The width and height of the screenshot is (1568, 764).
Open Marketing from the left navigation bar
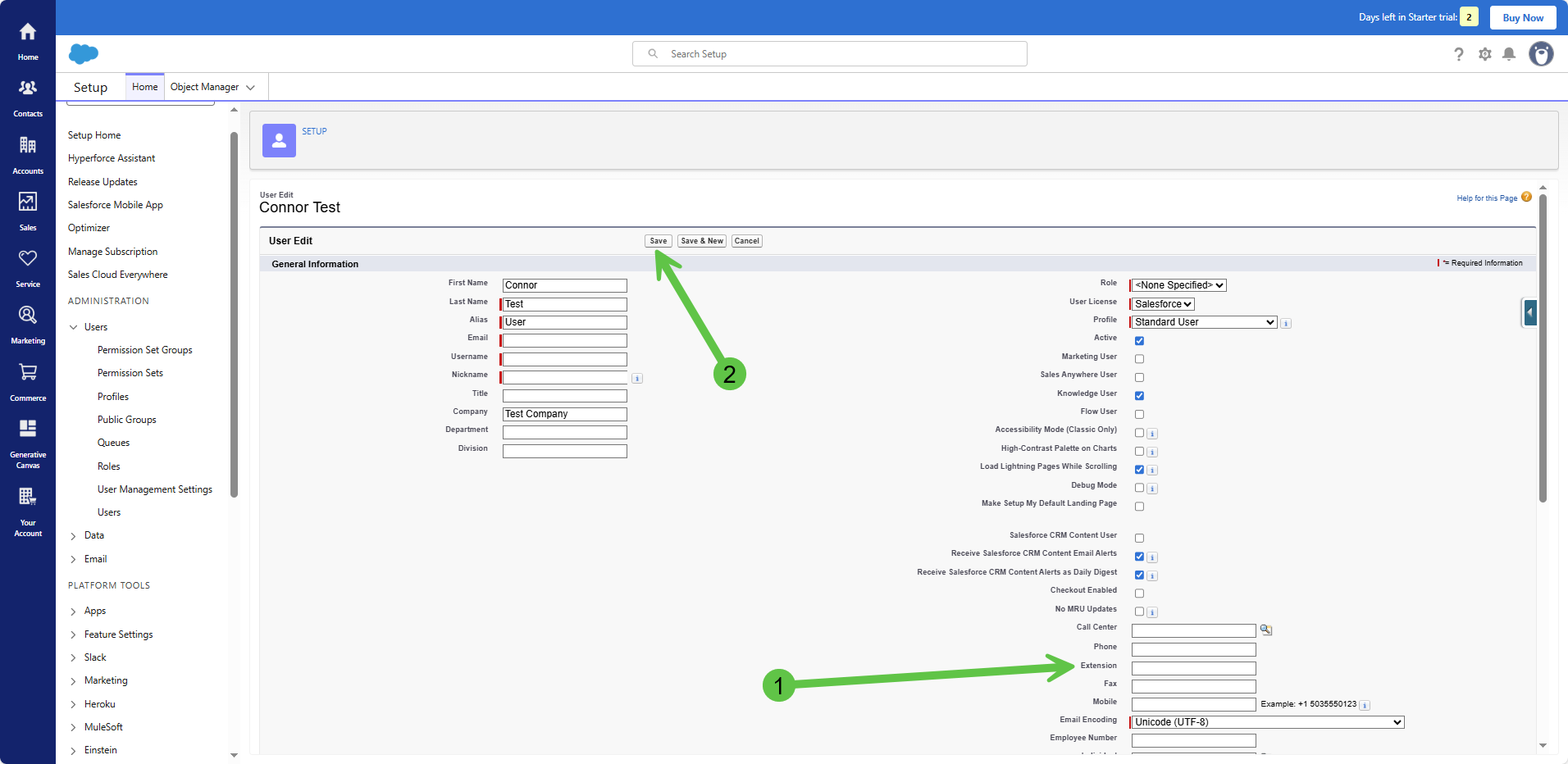(x=28, y=316)
